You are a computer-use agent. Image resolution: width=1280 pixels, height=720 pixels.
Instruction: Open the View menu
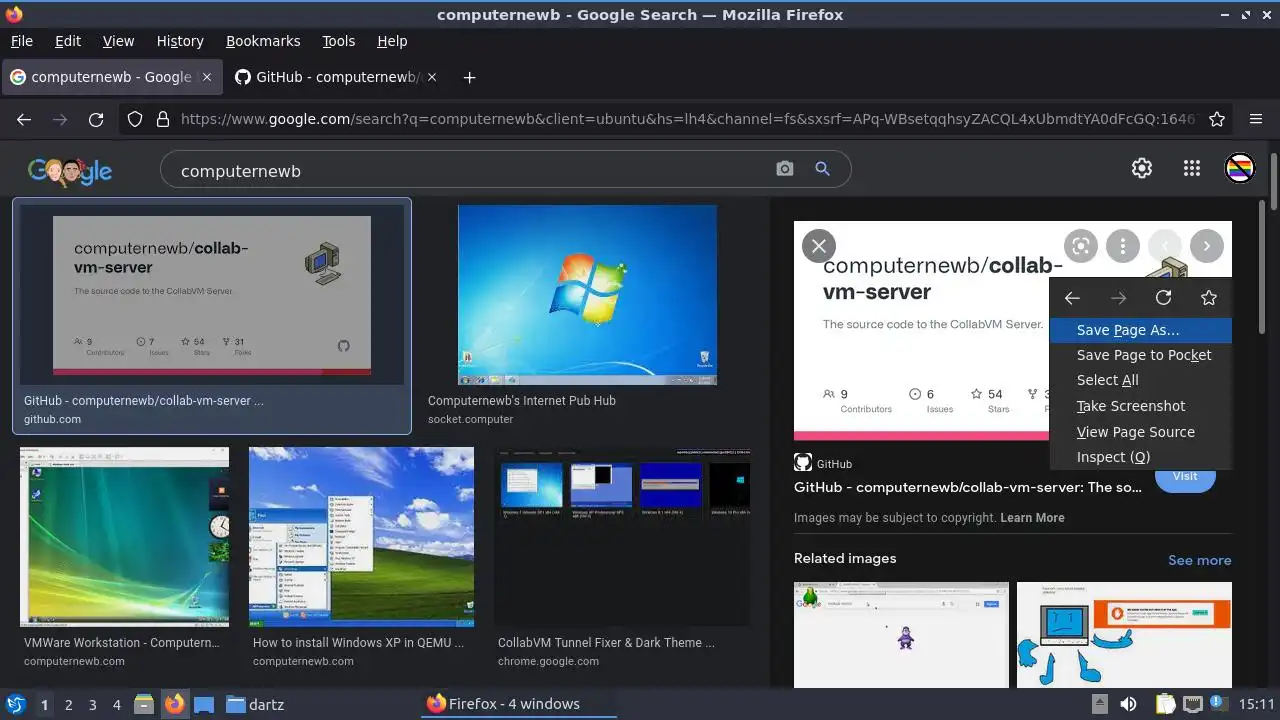118,41
